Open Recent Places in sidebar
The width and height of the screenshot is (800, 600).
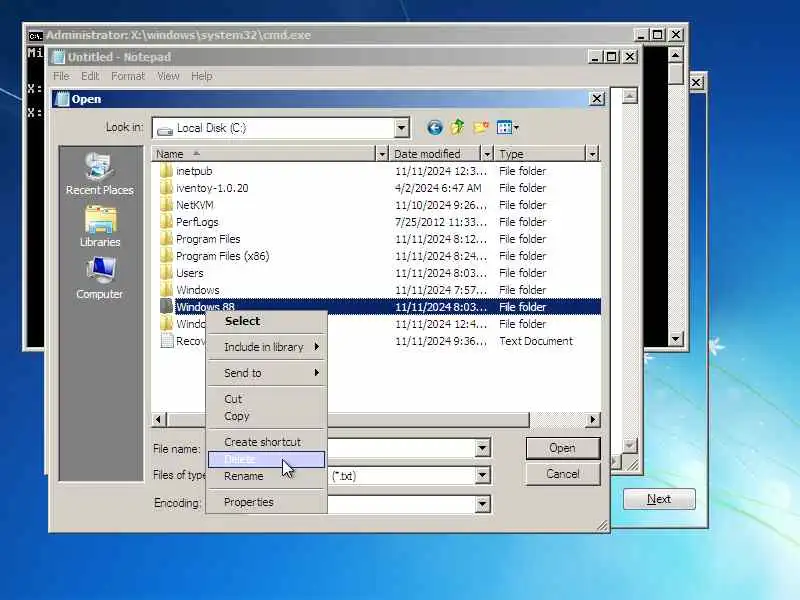tap(99, 174)
